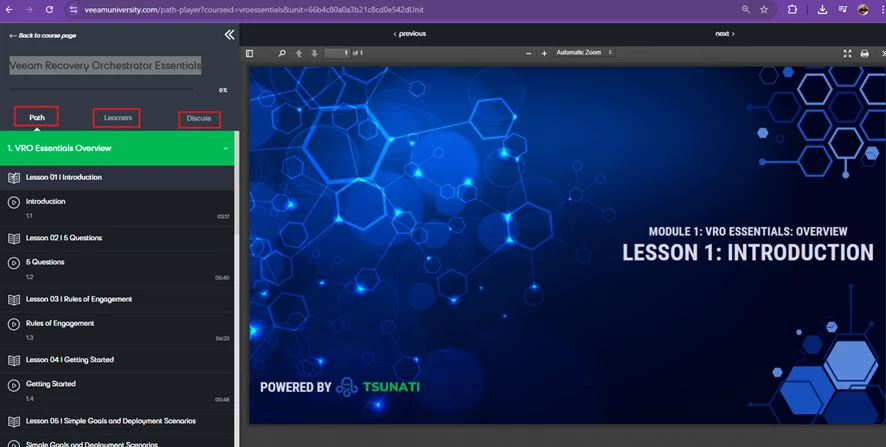The image size is (886, 447).
Task: Open Lesson 03 | Rules of Engagement reading
Action: point(117,299)
